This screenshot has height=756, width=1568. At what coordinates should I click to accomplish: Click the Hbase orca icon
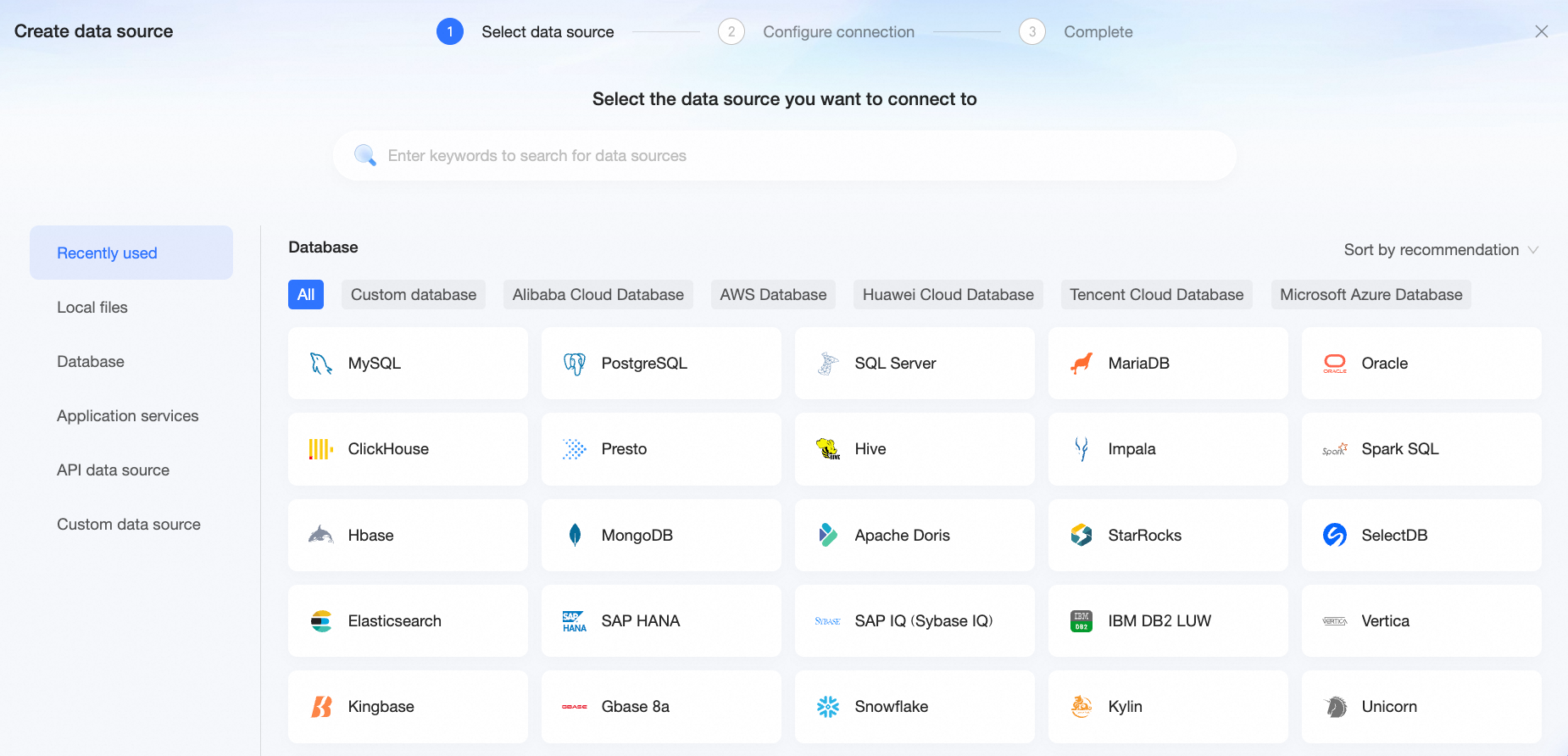tap(320, 535)
